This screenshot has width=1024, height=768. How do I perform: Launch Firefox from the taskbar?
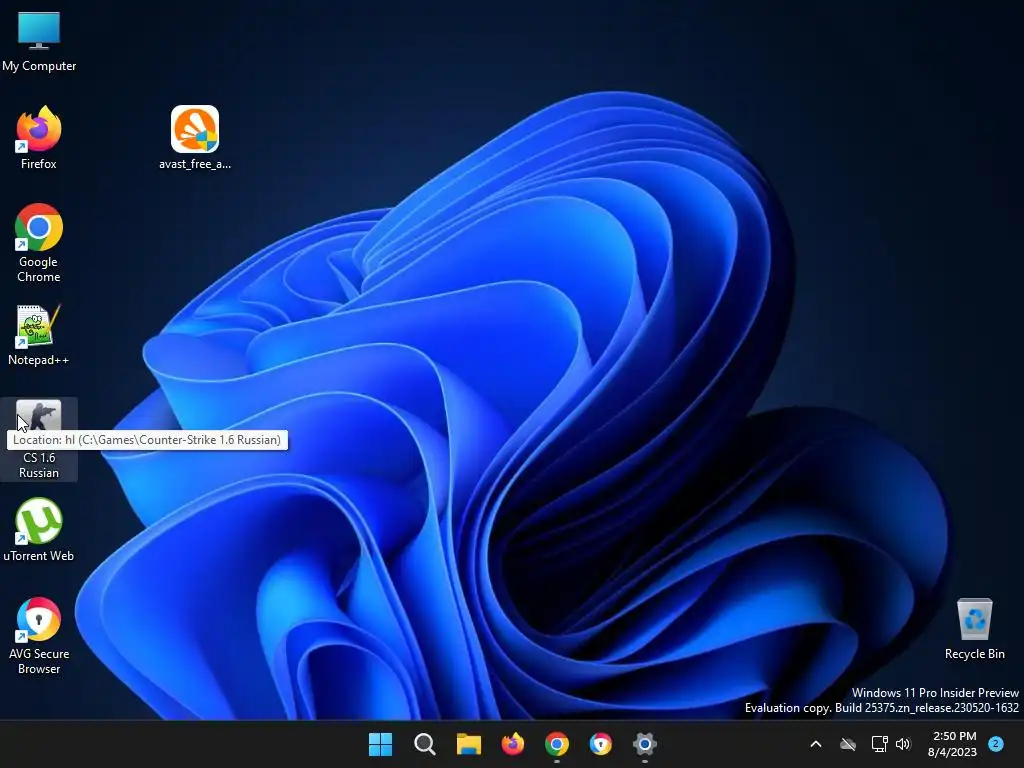513,744
